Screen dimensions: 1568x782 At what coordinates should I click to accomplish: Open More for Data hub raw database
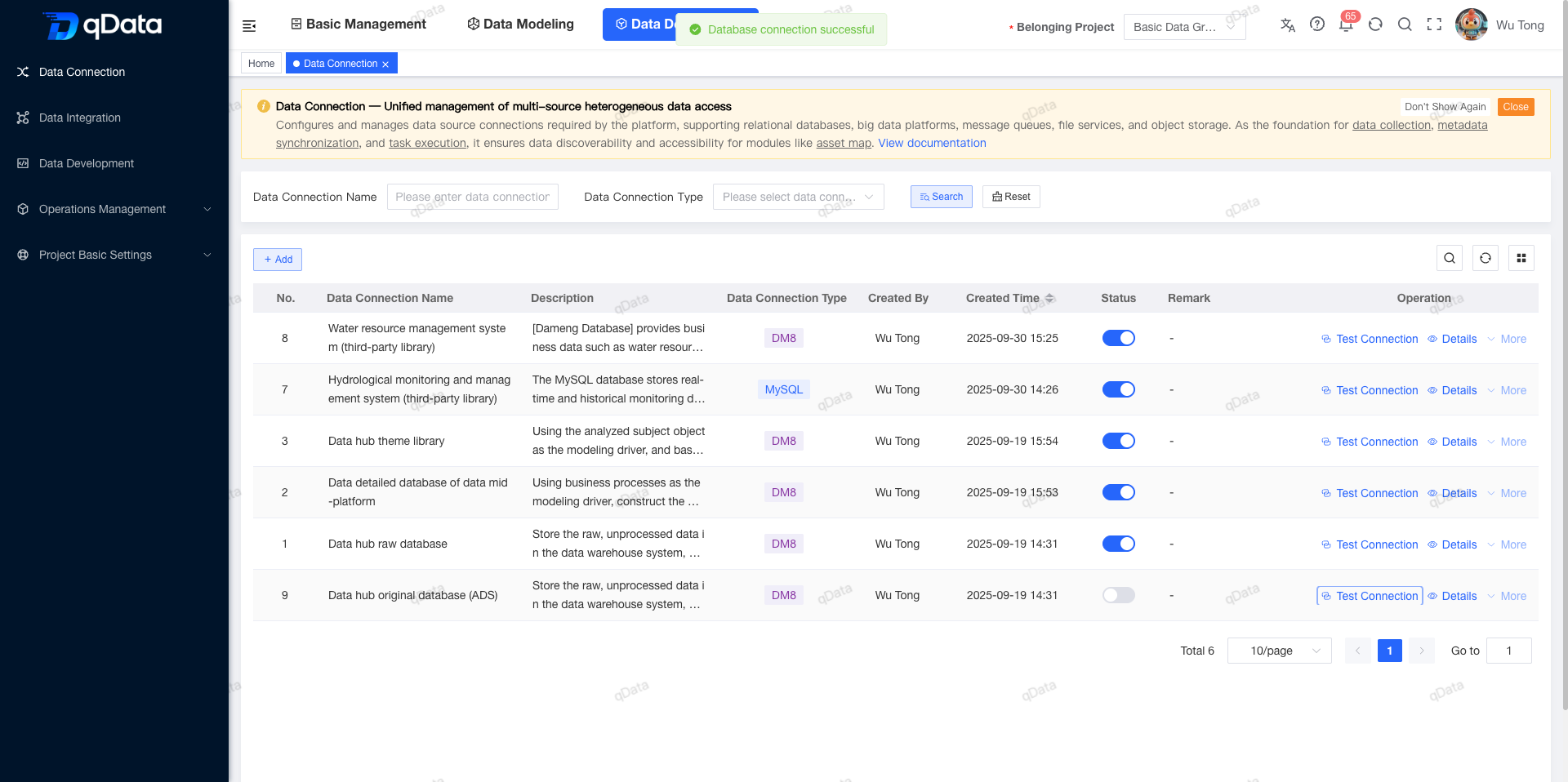pyautogui.click(x=1508, y=544)
